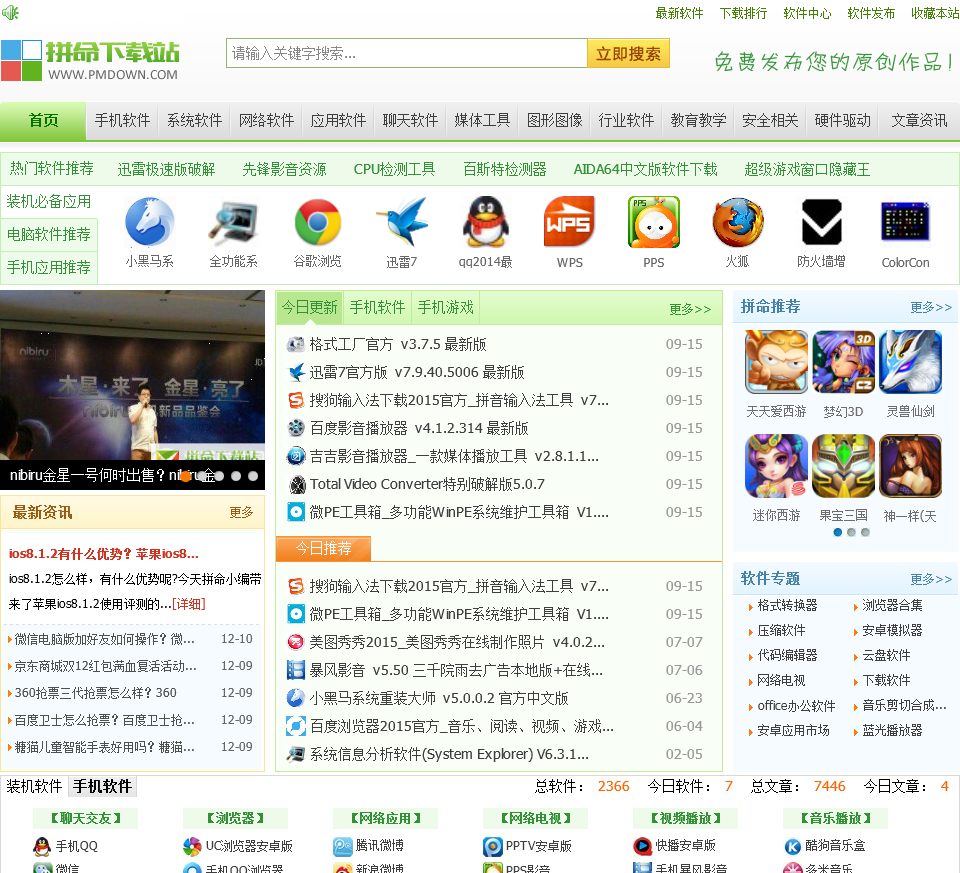Image resolution: width=960 pixels, height=873 pixels.
Task: Click the 腾讯微博 icon
Action: coord(342,846)
